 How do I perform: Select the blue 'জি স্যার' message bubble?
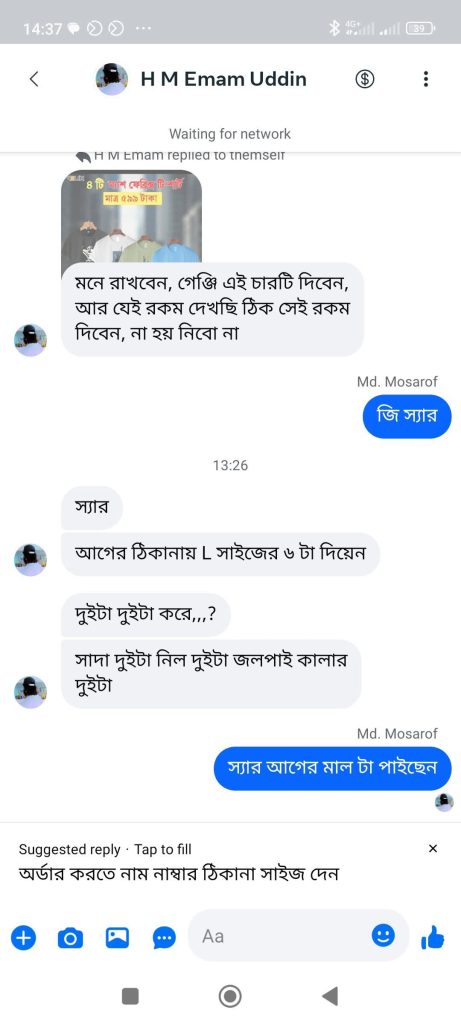pos(407,417)
